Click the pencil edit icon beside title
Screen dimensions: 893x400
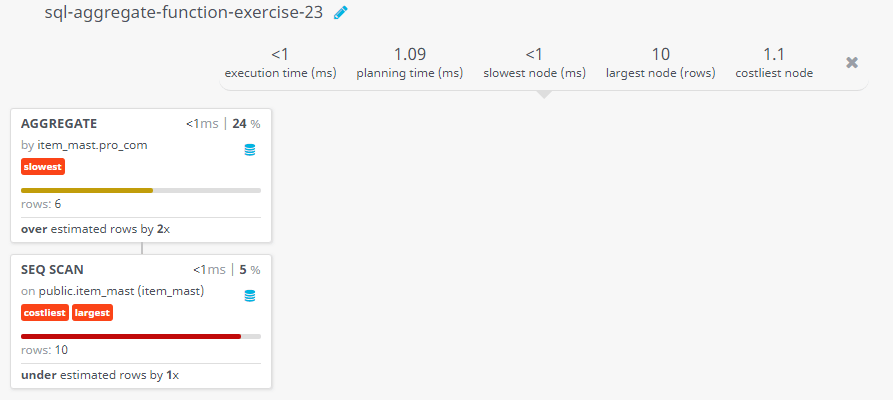(341, 13)
